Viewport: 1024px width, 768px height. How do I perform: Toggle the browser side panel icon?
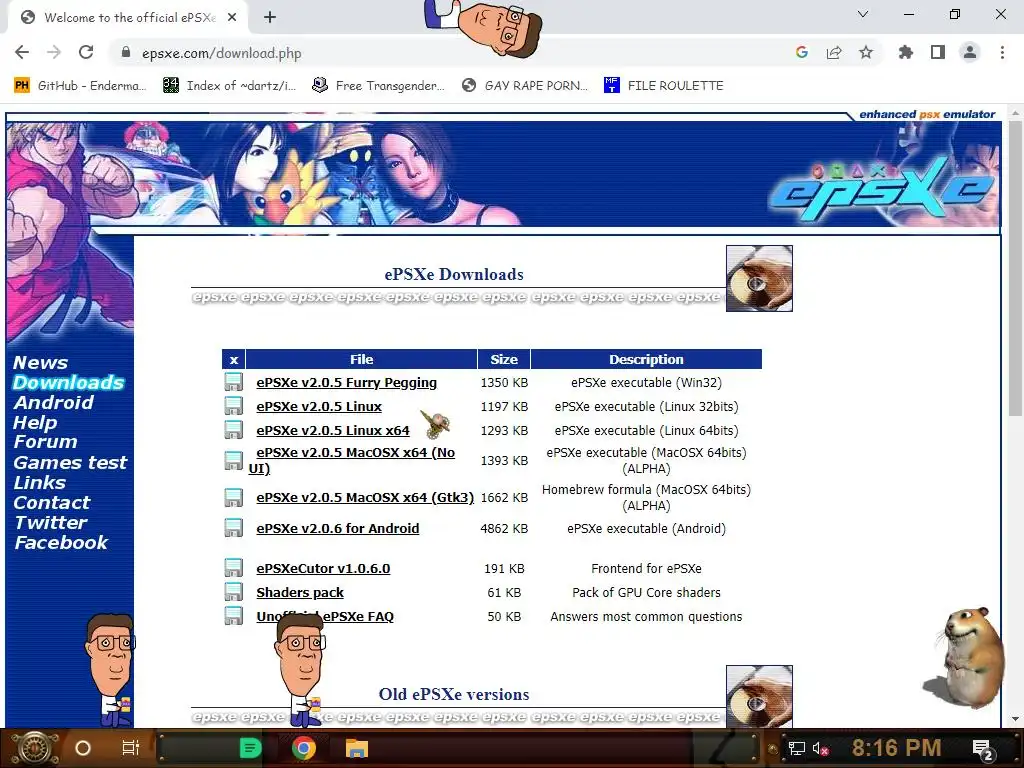pyautogui.click(x=938, y=53)
